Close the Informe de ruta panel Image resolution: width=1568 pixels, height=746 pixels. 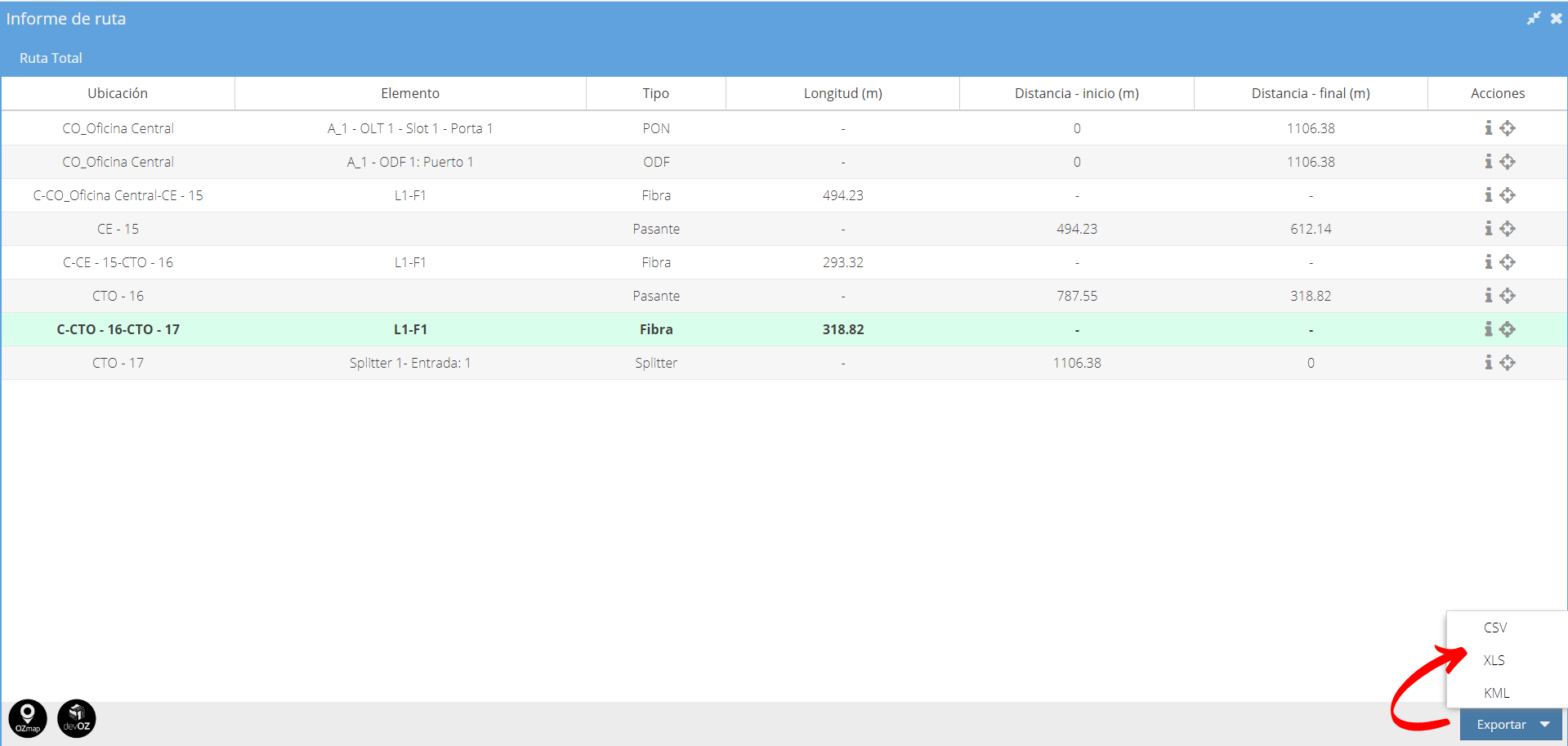click(x=1556, y=18)
